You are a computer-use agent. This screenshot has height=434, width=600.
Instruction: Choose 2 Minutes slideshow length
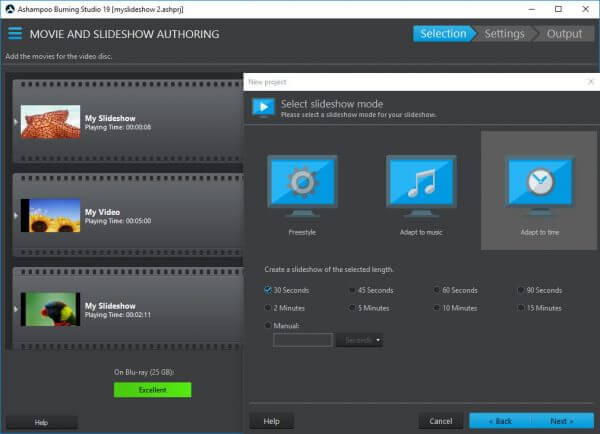click(267, 308)
